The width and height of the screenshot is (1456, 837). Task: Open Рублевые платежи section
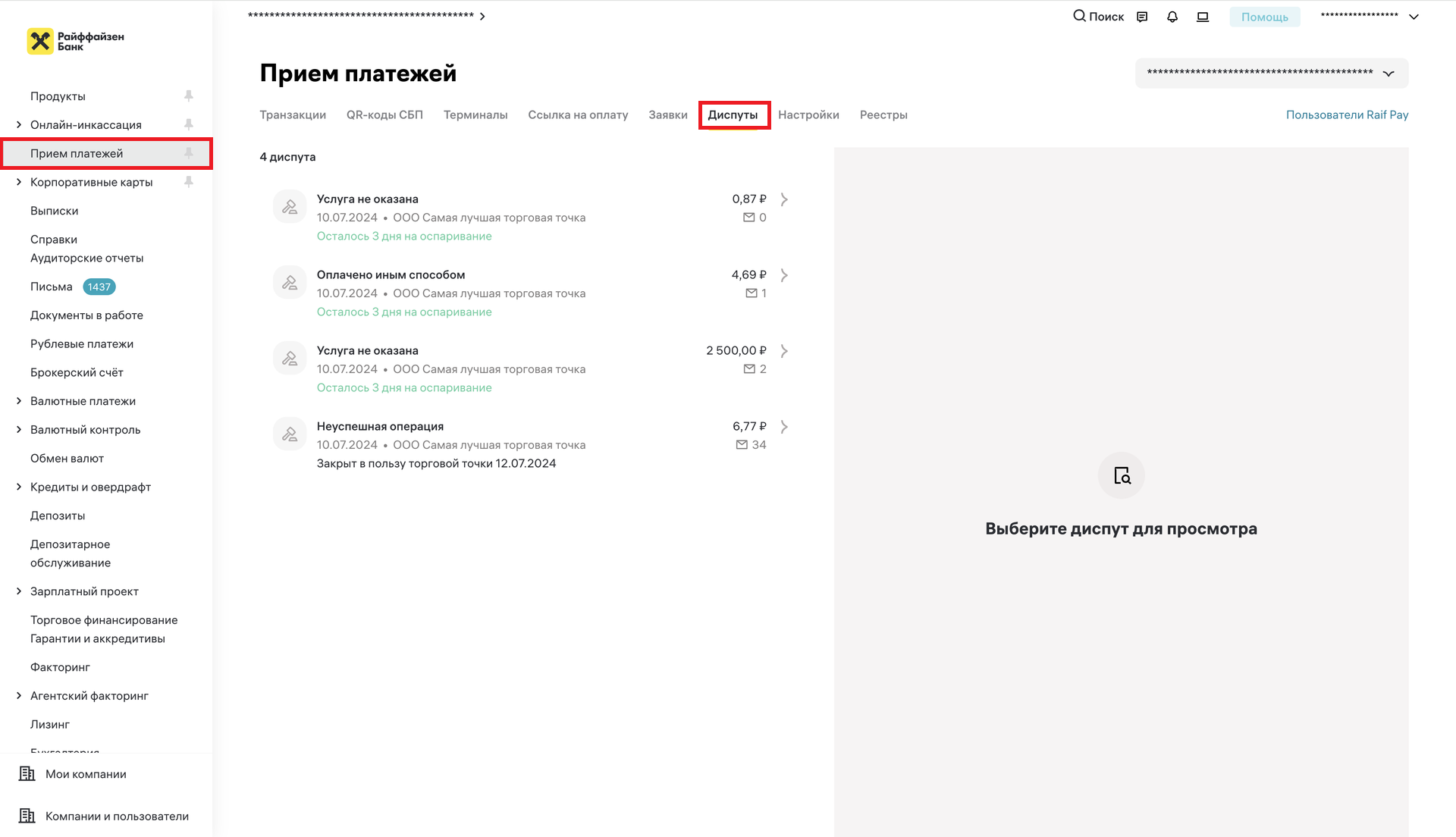tap(82, 344)
